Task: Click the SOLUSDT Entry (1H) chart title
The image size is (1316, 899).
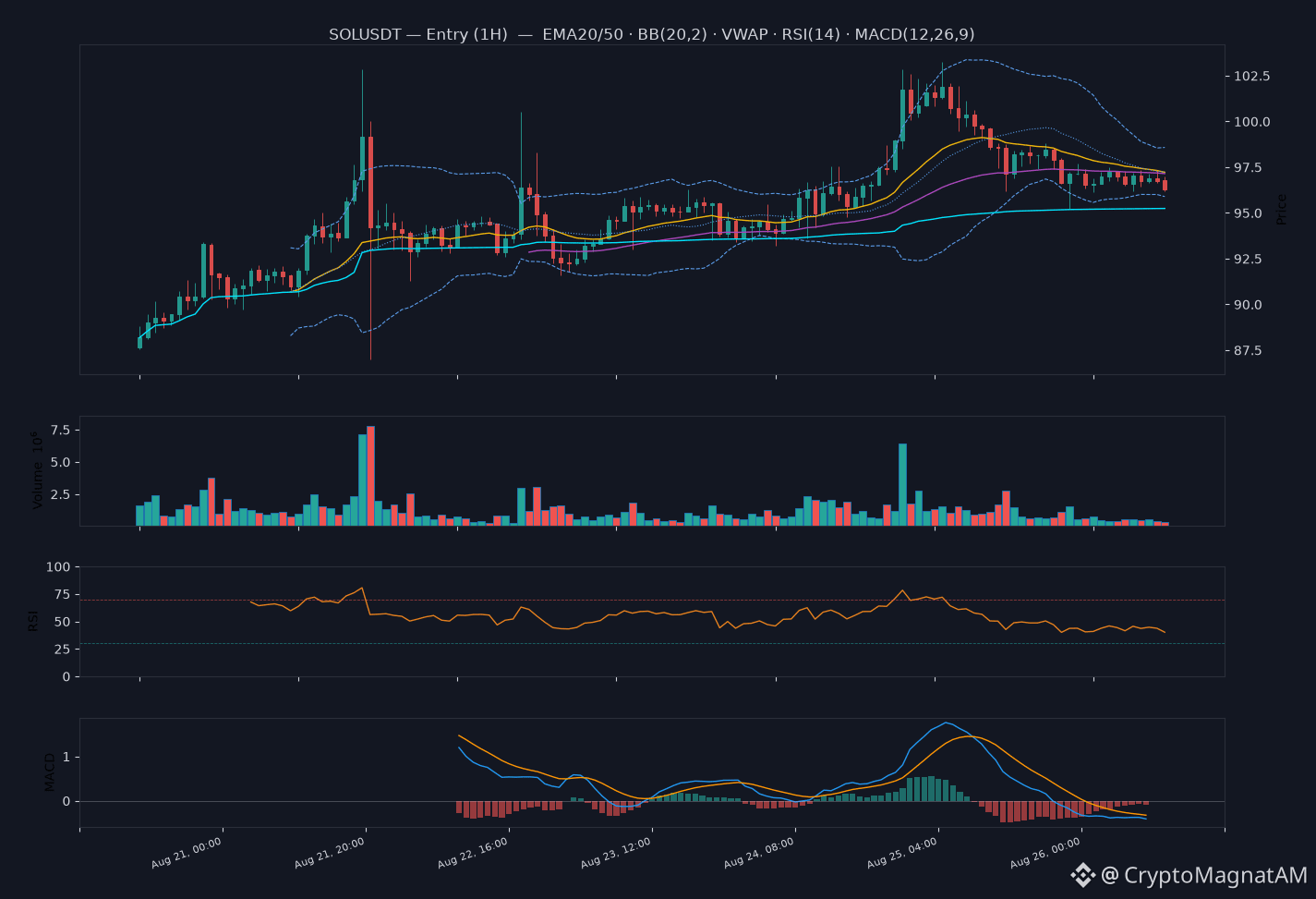Action: [652, 34]
